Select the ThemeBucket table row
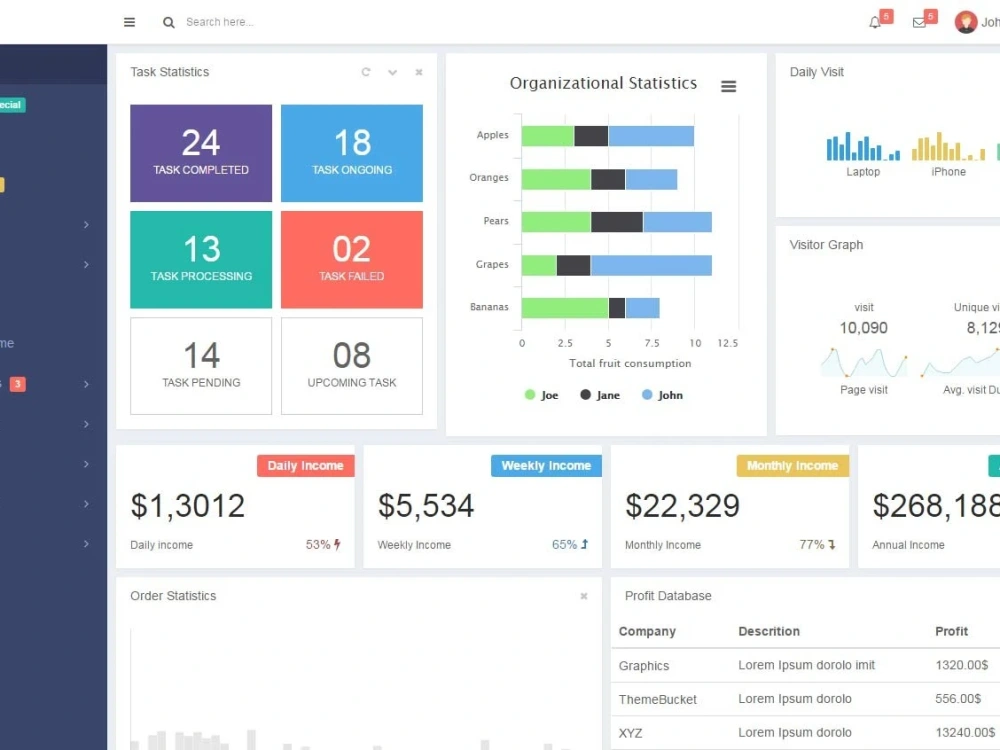The image size is (1000, 750). point(805,700)
